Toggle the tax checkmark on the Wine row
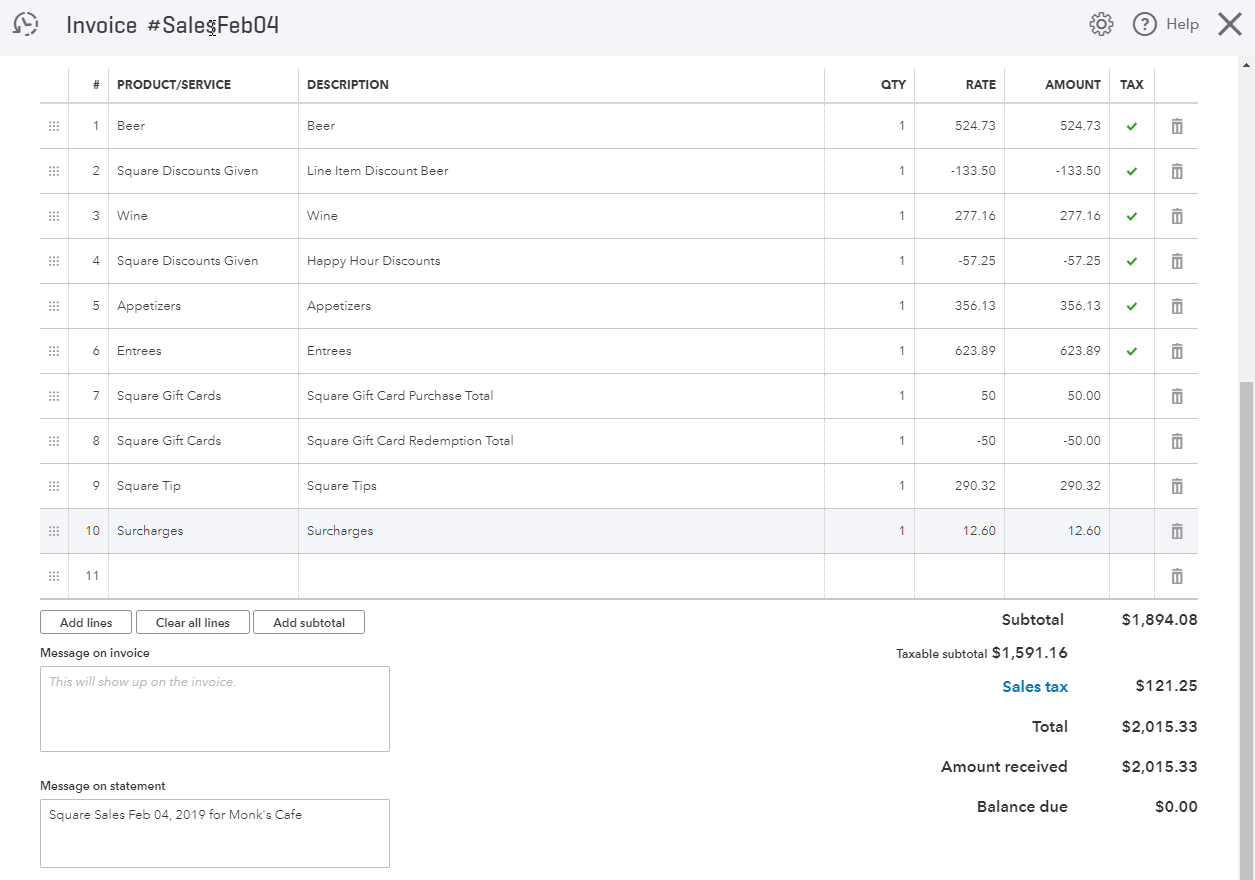The width and height of the screenshot is (1255, 880). [1132, 216]
